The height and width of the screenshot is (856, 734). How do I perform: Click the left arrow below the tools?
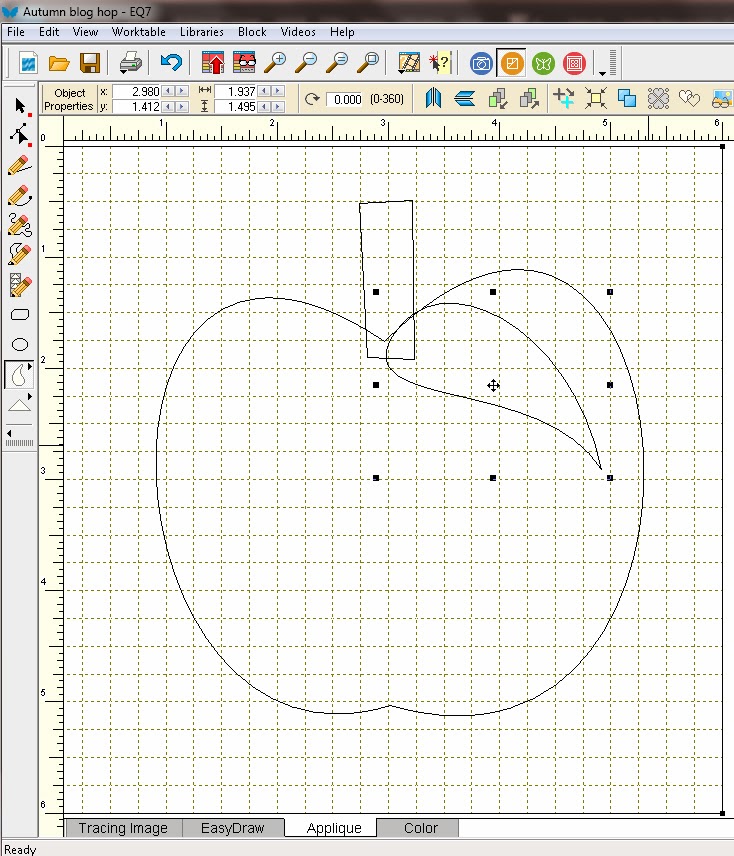9,433
